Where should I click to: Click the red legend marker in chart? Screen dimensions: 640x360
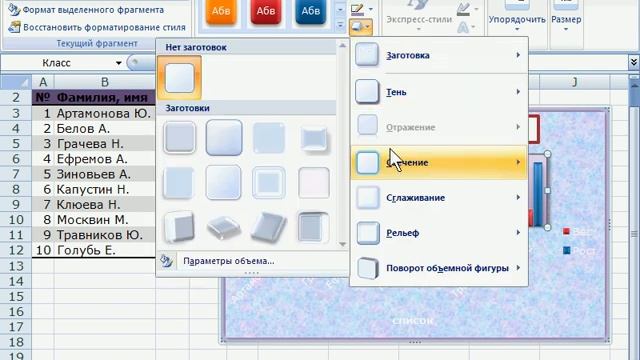tap(566, 231)
